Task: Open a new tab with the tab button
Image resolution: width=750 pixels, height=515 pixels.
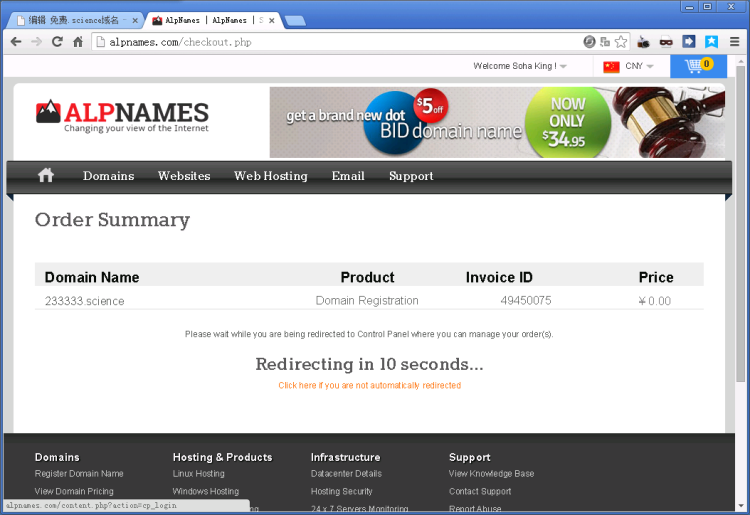Action: (295, 21)
